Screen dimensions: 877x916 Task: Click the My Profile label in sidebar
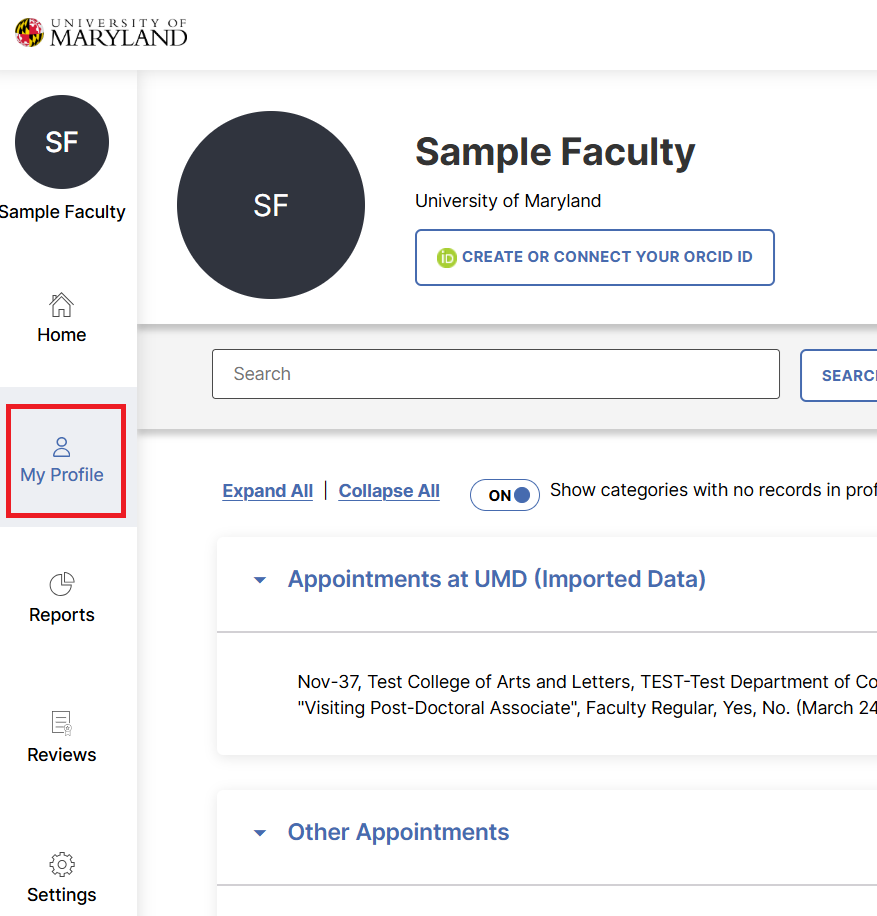click(61, 475)
